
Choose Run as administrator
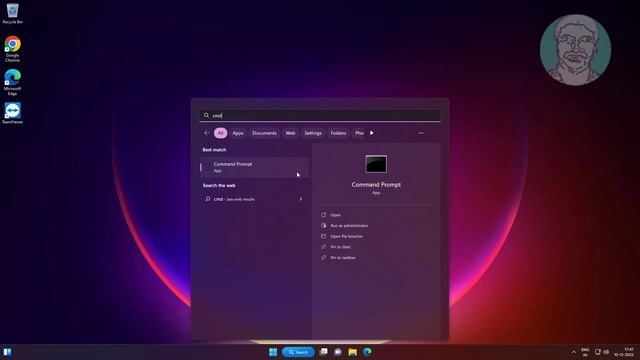tap(349, 226)
